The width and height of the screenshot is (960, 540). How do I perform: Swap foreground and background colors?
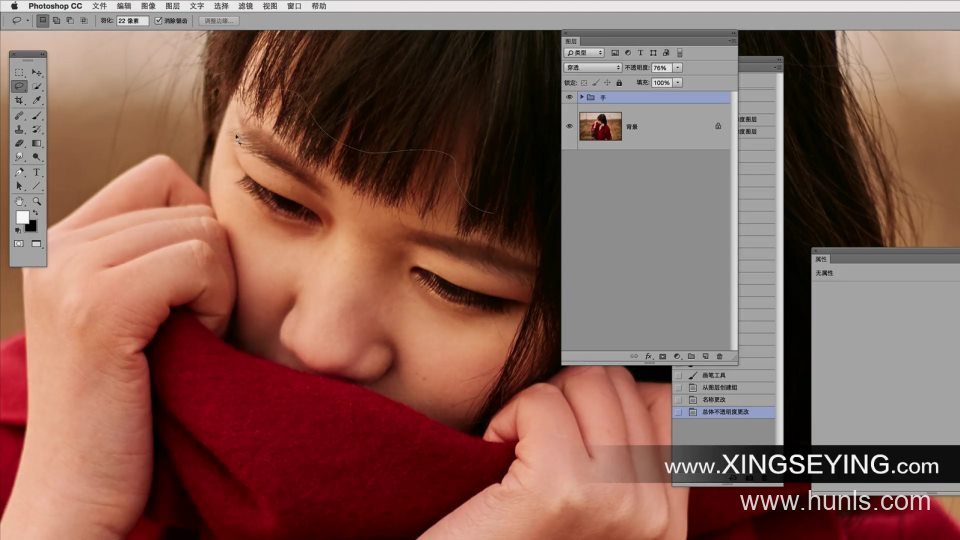[x=36, y=212]
